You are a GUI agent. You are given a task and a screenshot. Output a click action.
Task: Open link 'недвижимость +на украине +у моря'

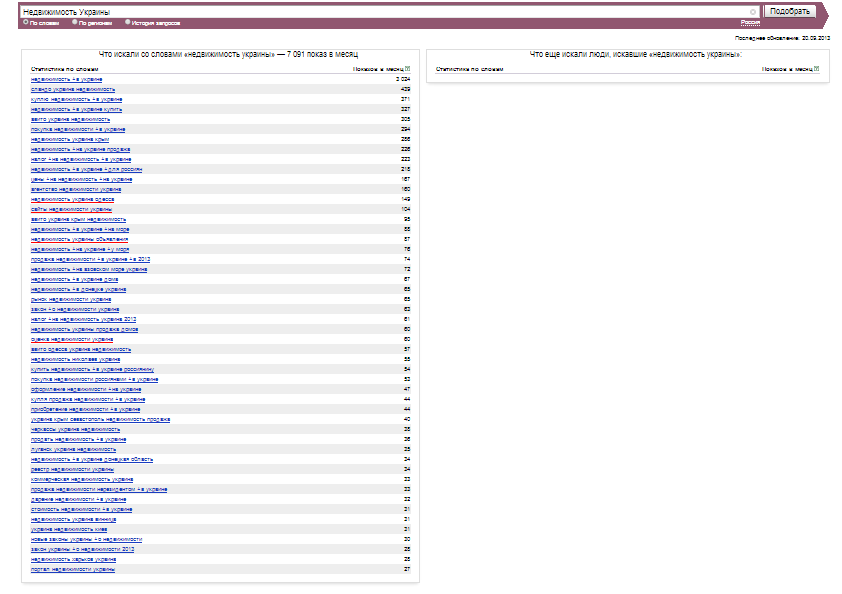click(x=80, y=250)
